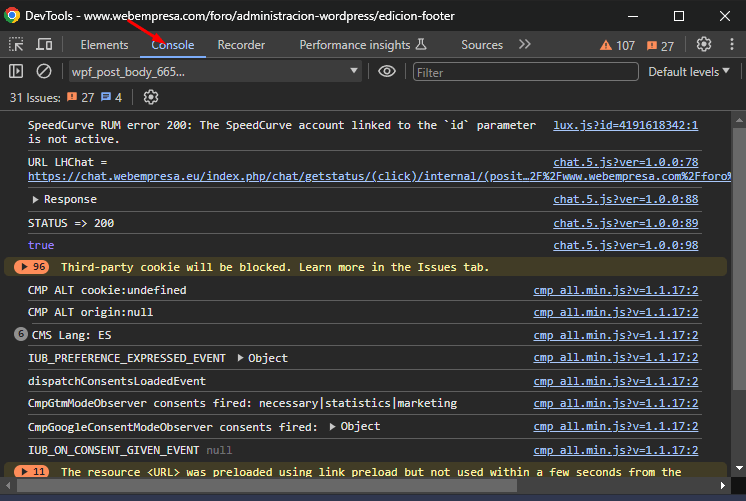Viewport: 746px width, 501px height.
Task: Open the chat.5.js?ver=1.0.0:88 source link
Action: (x=626, y=199)
